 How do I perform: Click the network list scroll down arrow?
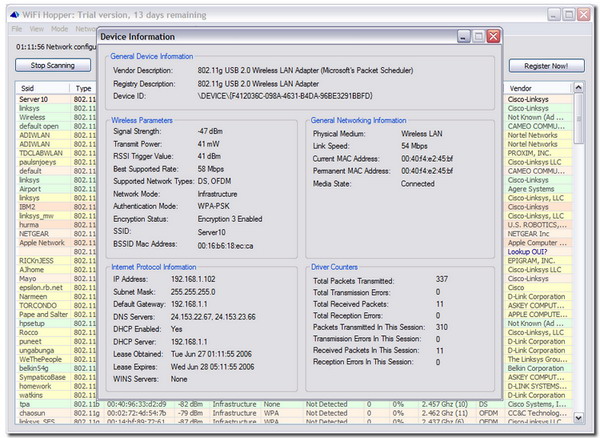tap(578, 418)
